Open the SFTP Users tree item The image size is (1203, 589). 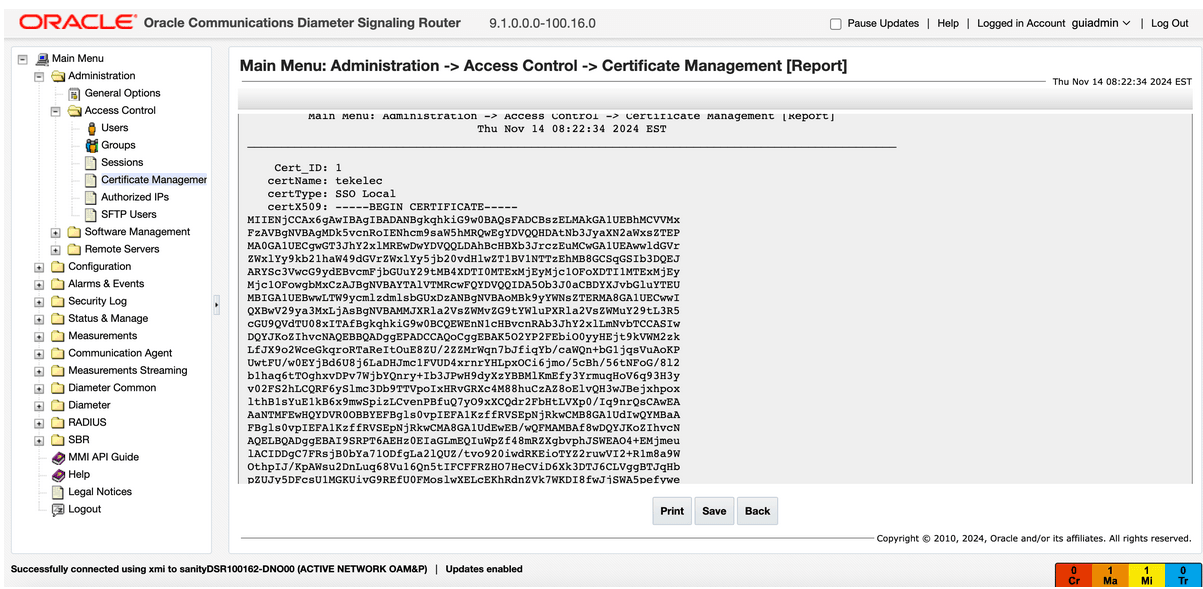[x=129, y=214]
